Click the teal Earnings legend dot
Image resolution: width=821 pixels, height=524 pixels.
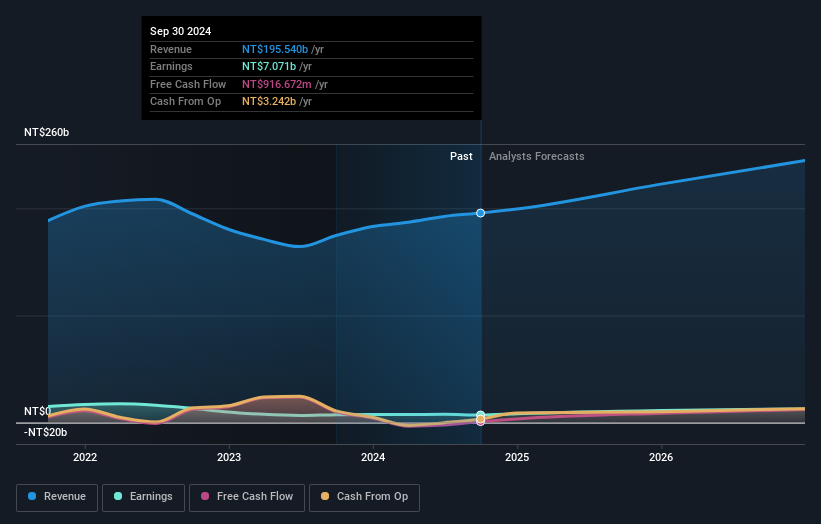(118, 496)
